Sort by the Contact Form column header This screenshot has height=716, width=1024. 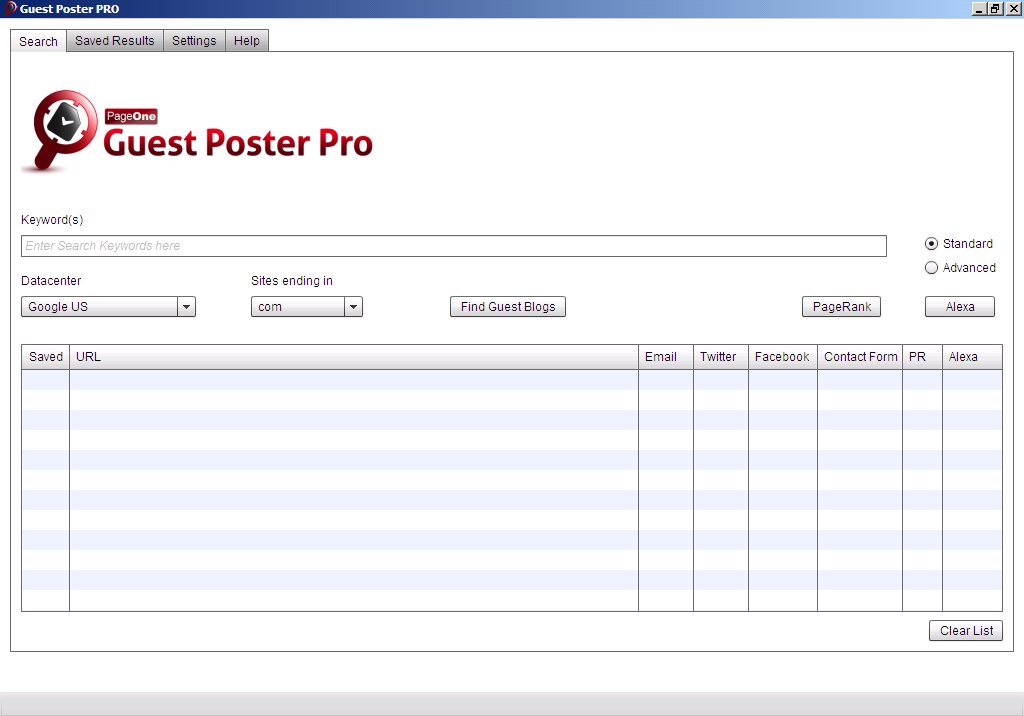pyautogui.click(x=859, y=357)
